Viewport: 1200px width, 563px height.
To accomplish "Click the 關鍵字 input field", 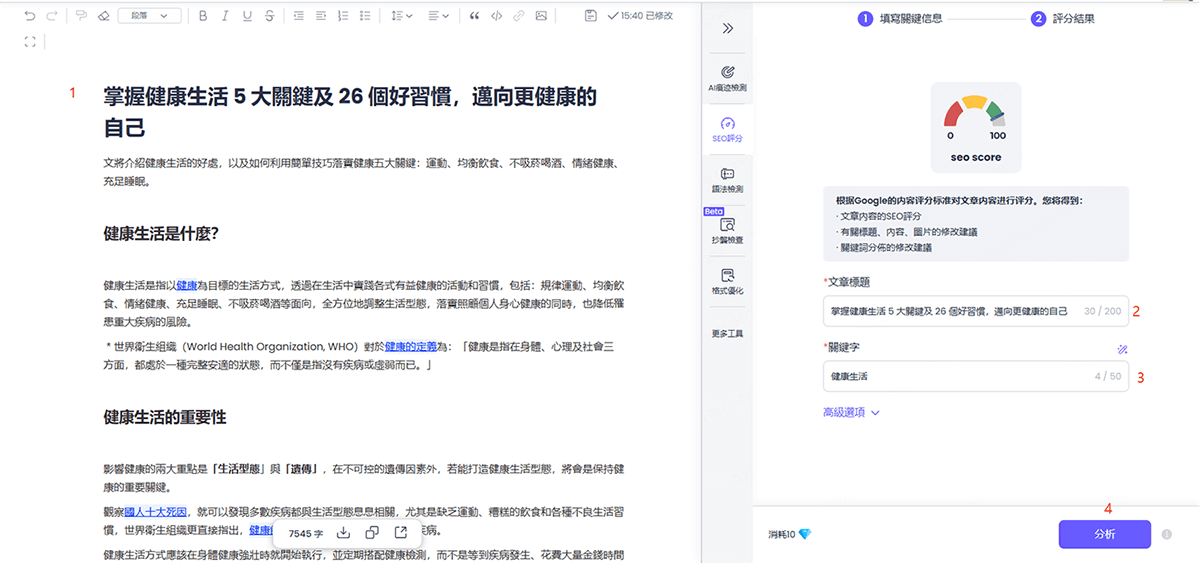I will coord(975,376).
